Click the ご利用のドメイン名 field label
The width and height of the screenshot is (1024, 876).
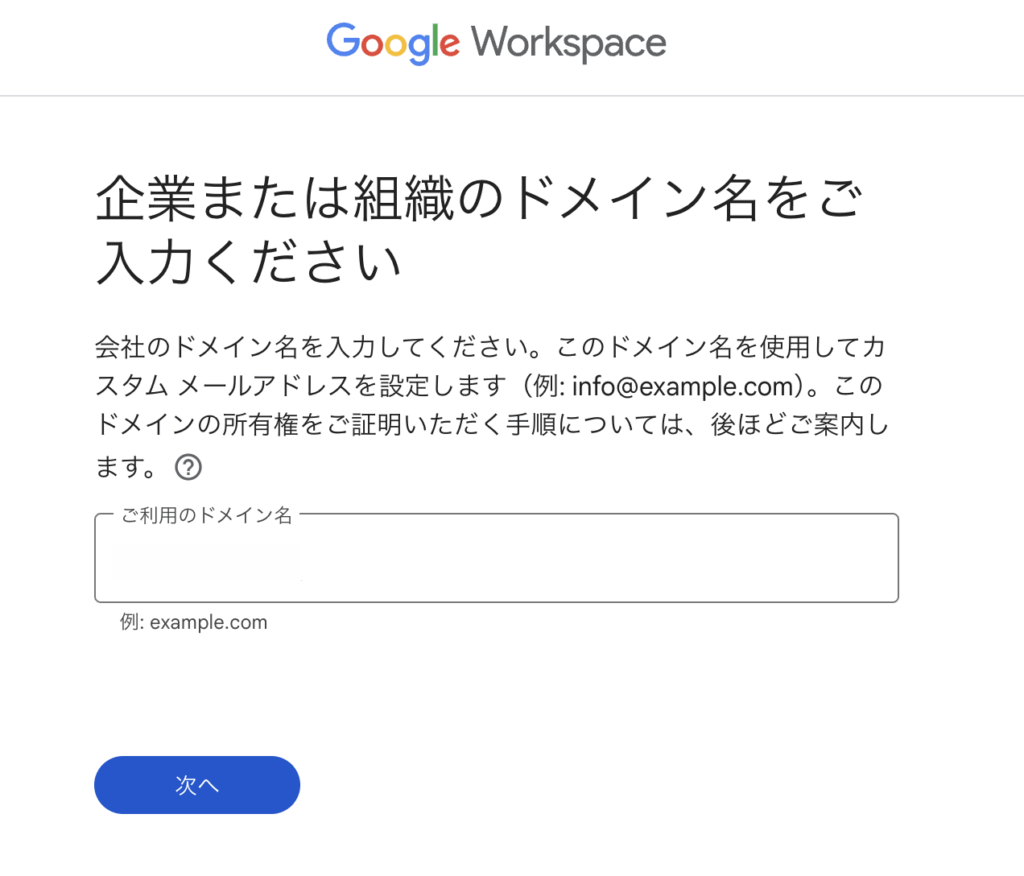click(x=207, y=515)
